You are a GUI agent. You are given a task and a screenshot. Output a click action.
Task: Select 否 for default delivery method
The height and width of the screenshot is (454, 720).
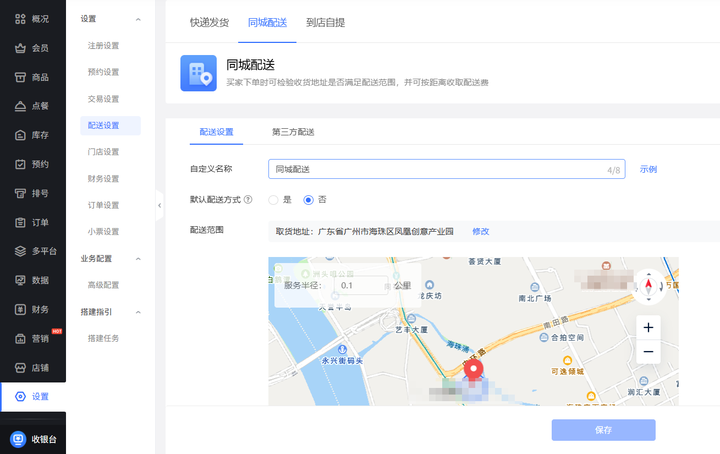pyautogui.click(x=308, y=199)
